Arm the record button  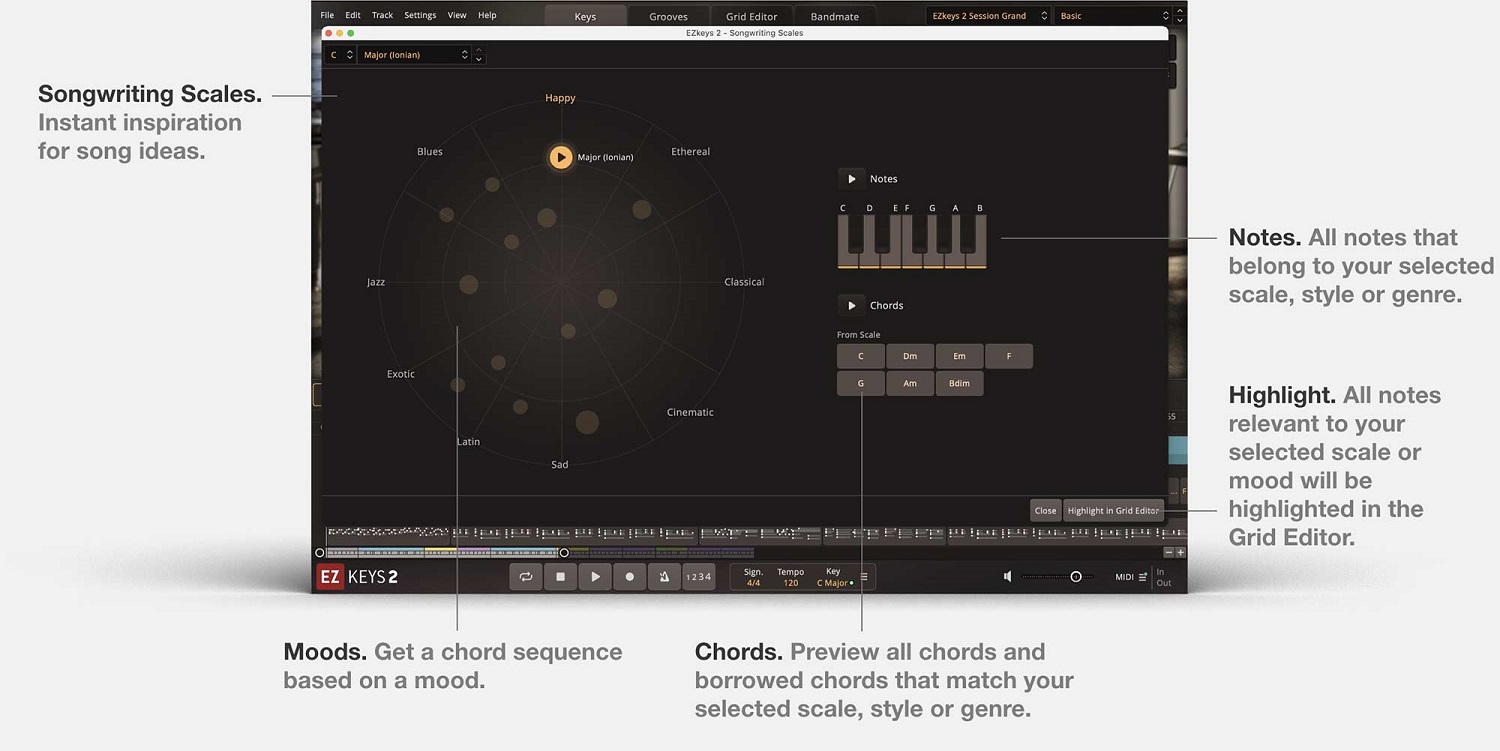(x=629, y=577)
